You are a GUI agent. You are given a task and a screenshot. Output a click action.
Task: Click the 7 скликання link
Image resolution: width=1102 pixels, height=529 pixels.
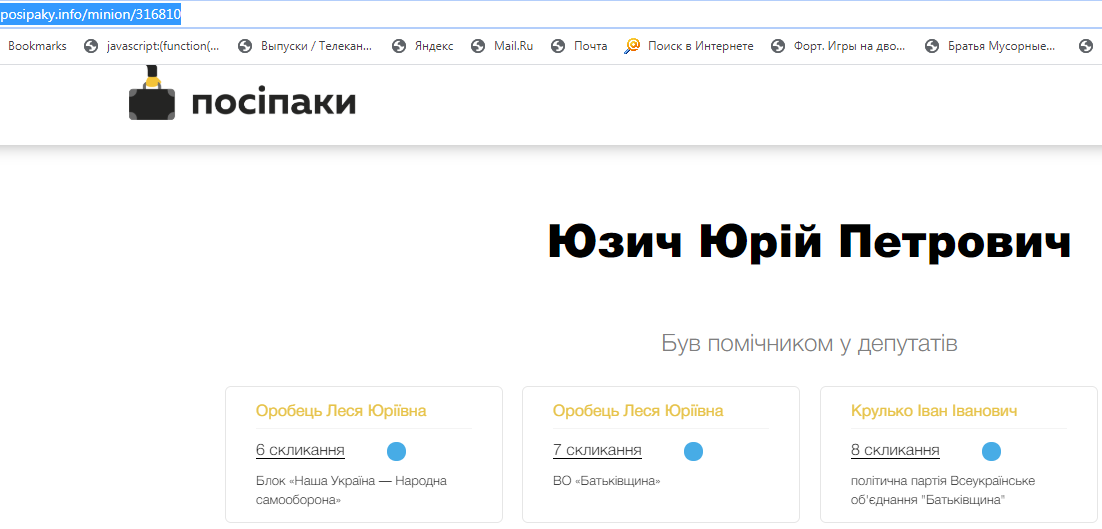coord(597,450)
